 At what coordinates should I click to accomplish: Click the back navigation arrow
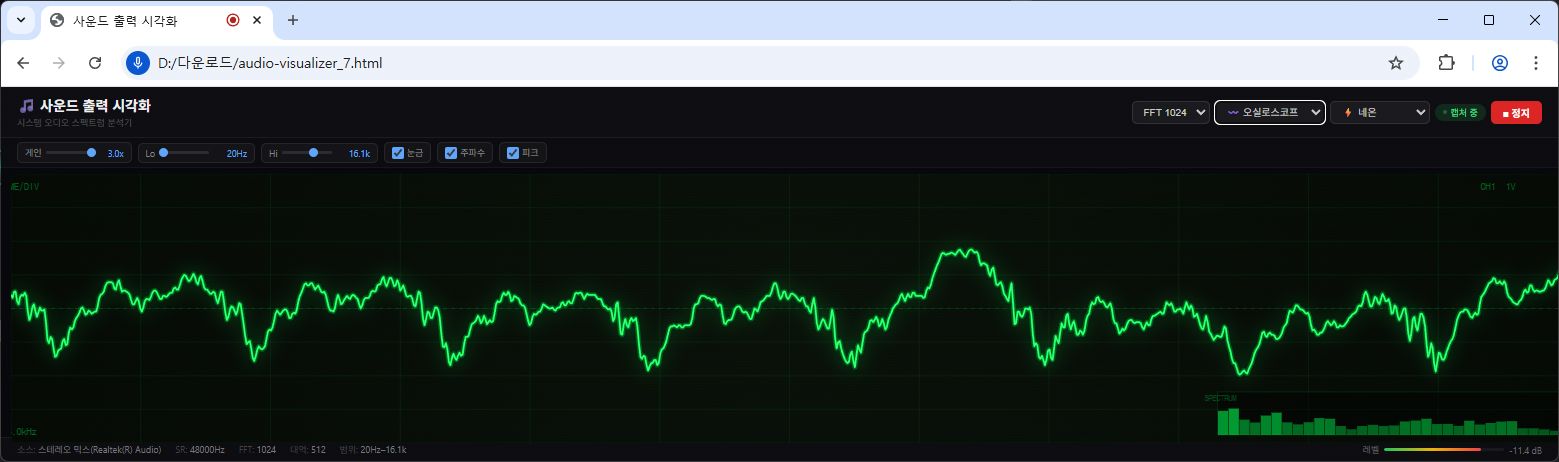point(24,63)
